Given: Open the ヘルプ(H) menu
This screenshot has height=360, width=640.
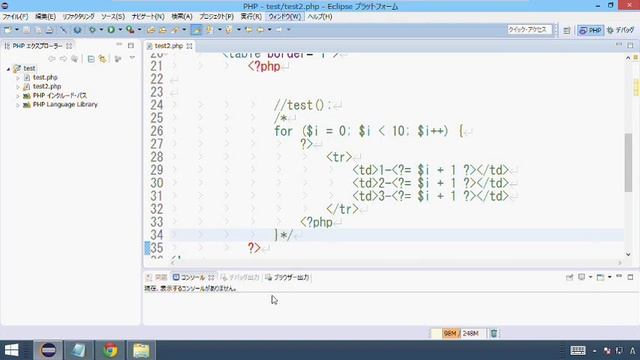Looking at the screenshot, I should coord(320,17).
